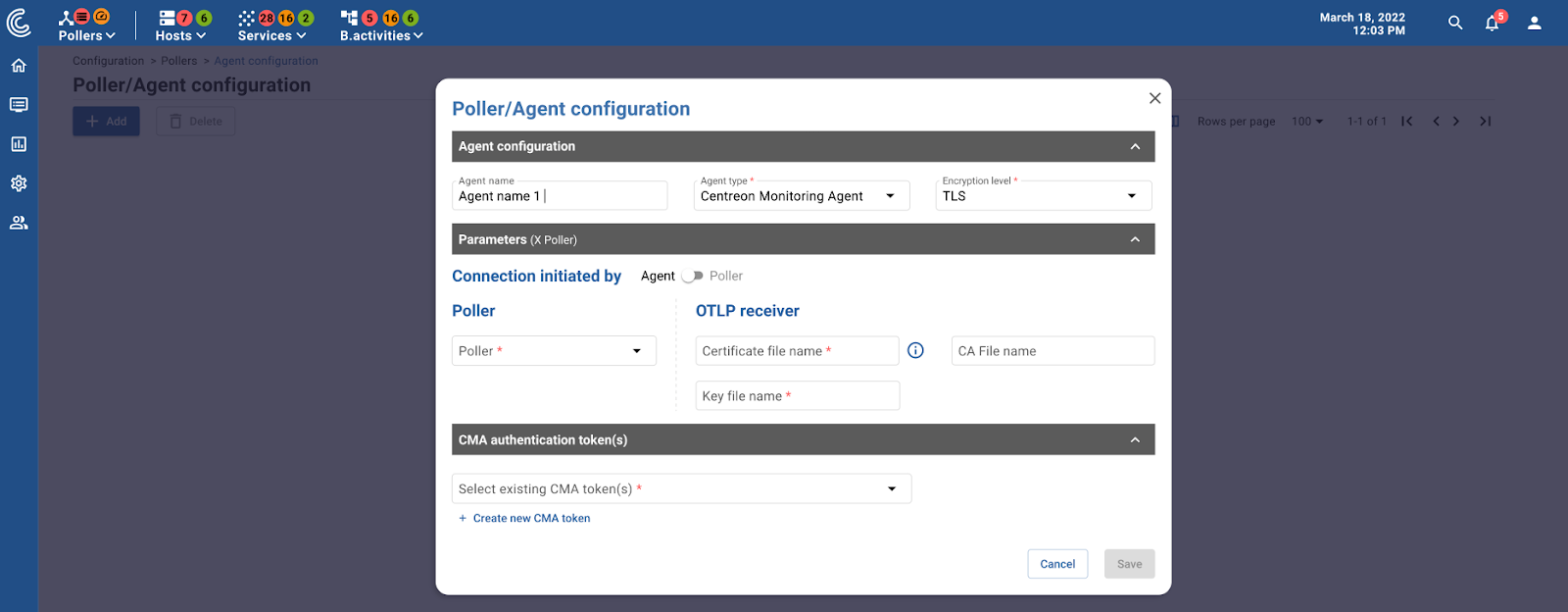Viewport: 1568px width, 612px height.
Task: Click the Cancel button
Action: tap(1057, 564)
